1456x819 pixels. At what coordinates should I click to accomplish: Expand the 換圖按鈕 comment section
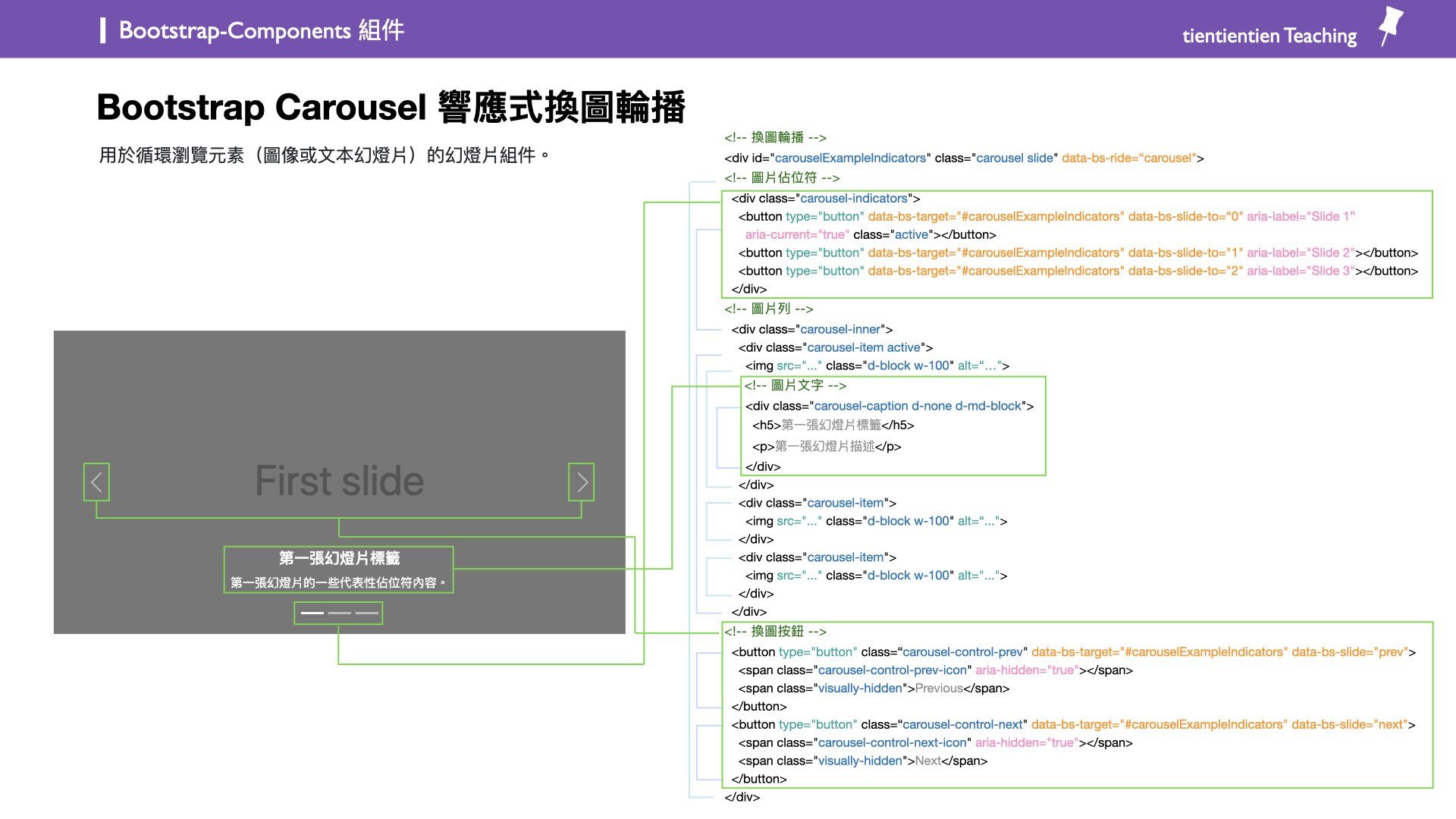[775, 631]
